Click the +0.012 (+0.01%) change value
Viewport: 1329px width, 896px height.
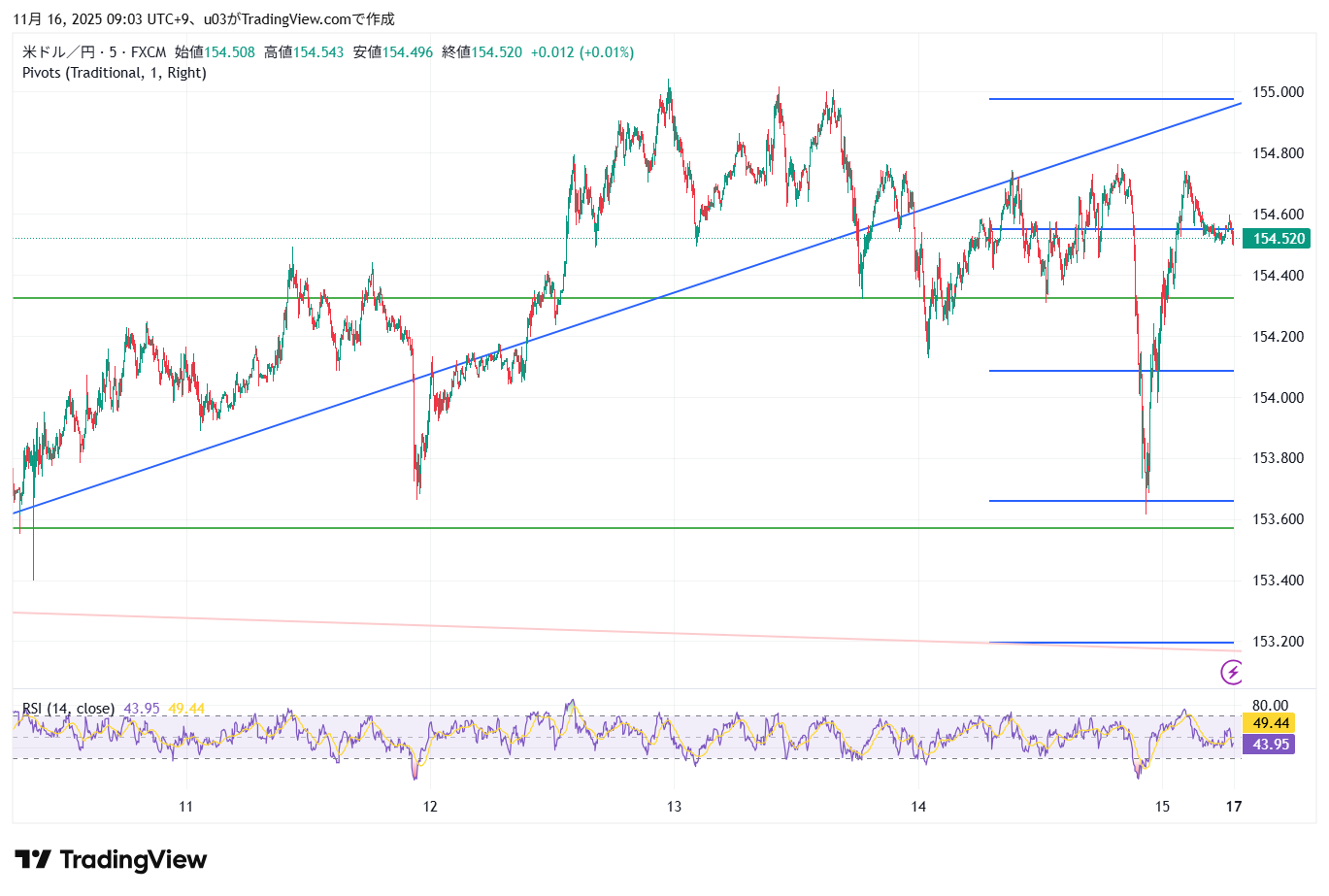click(x=581, y=52)
